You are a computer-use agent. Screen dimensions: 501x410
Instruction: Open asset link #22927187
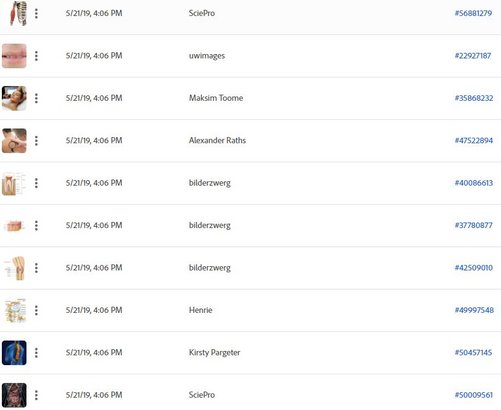[473, 56]
